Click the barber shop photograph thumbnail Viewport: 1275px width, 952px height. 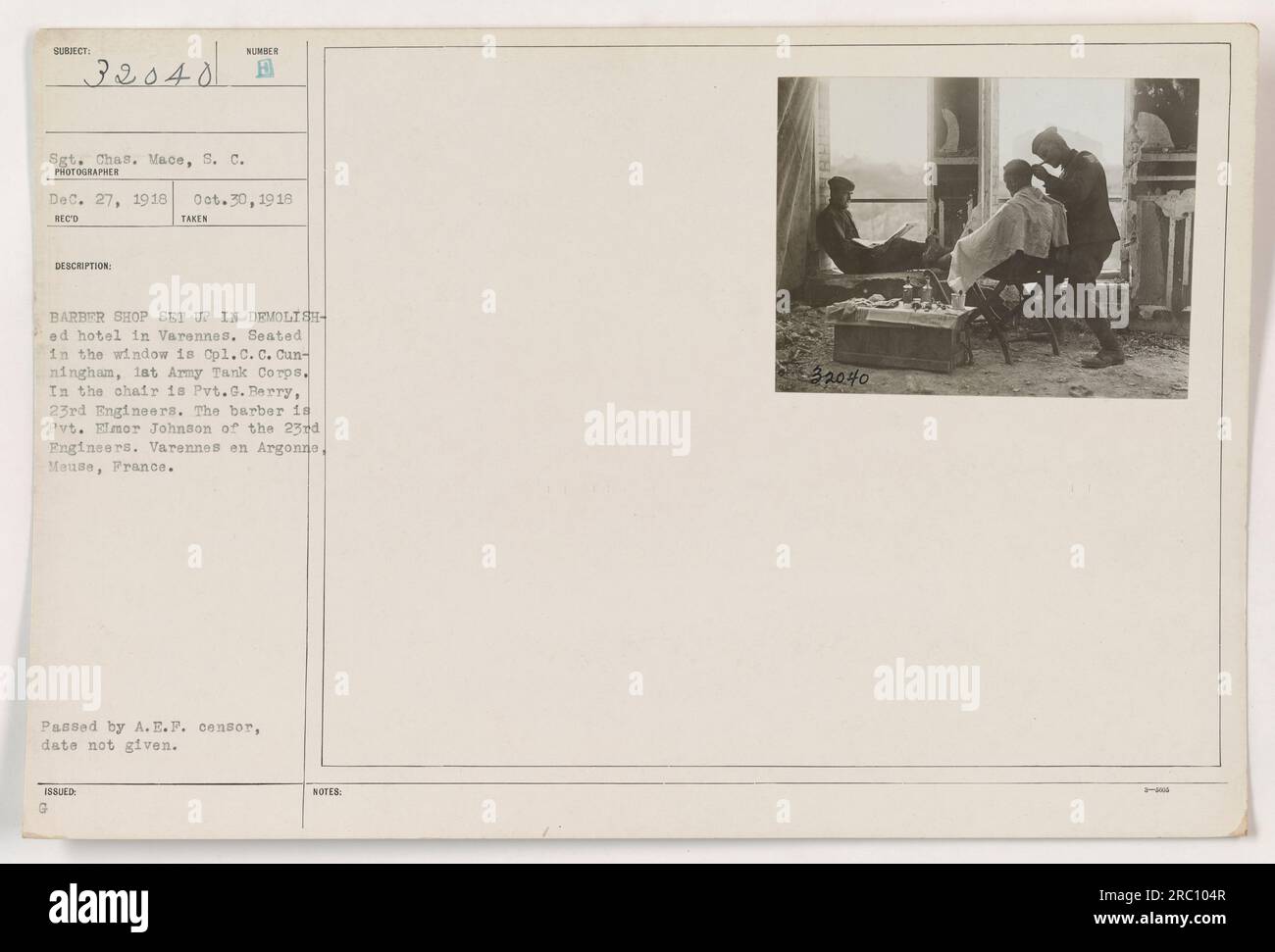tap(988, 236)
